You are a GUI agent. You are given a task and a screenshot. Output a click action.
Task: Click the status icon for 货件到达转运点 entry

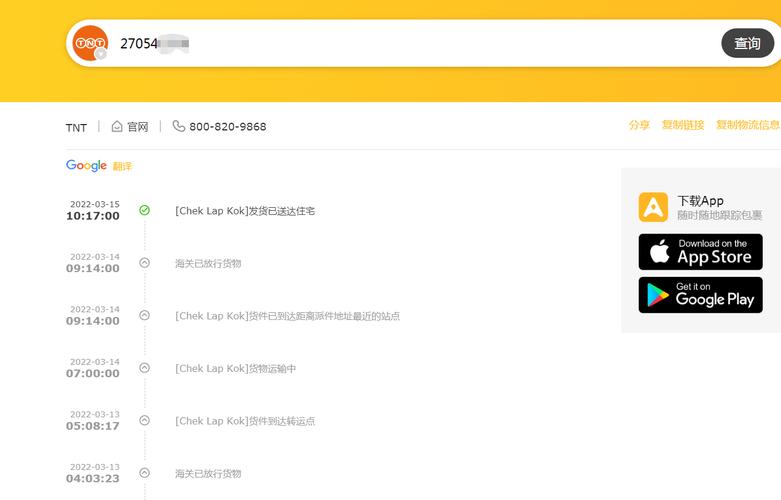tap(144, 420)
